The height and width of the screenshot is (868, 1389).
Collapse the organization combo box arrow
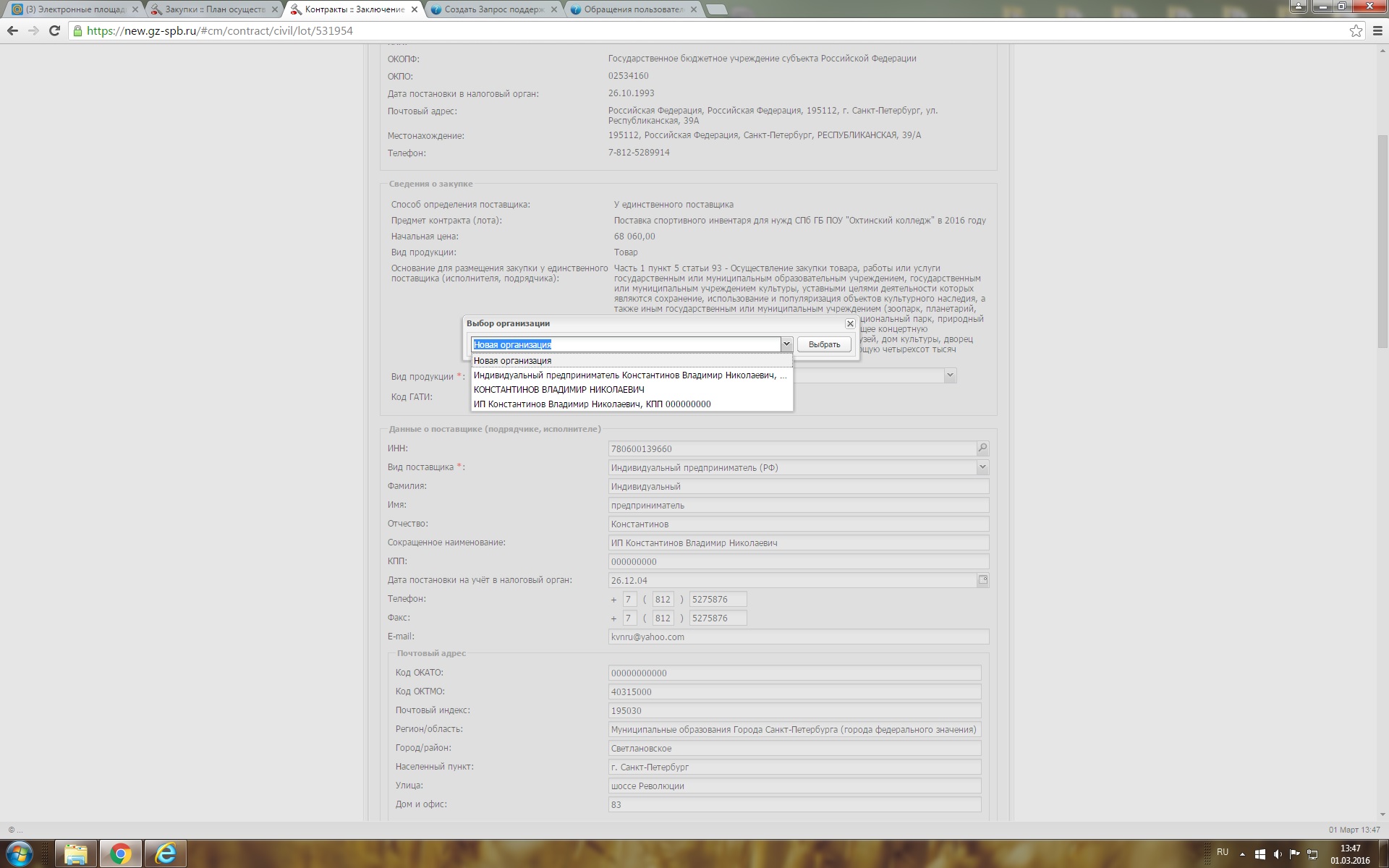[x=786, y=344]
